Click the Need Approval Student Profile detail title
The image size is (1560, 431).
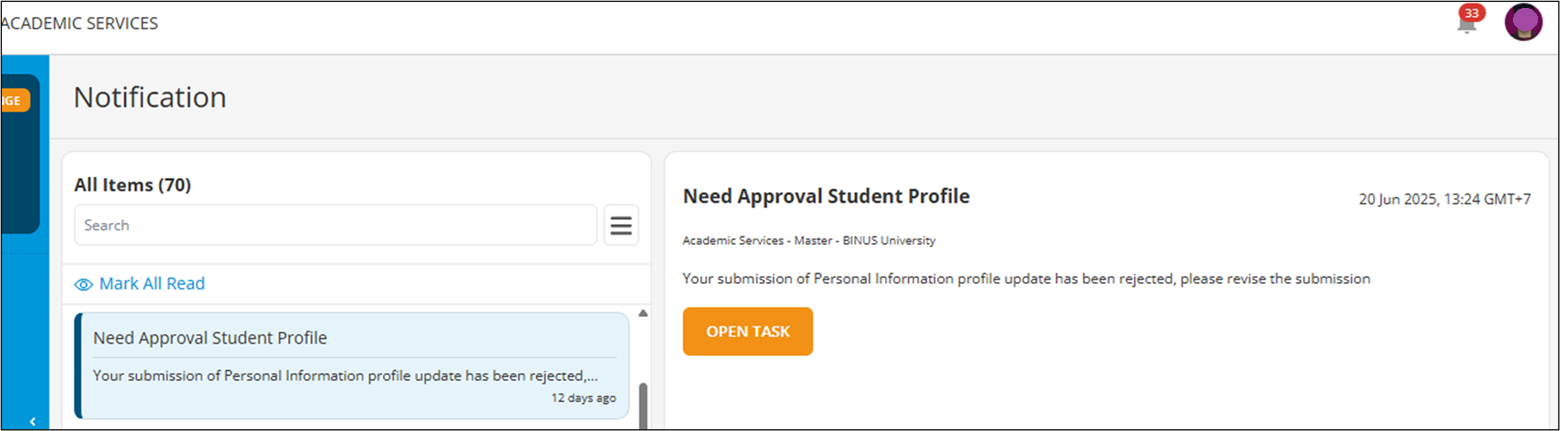coord(826,196)
